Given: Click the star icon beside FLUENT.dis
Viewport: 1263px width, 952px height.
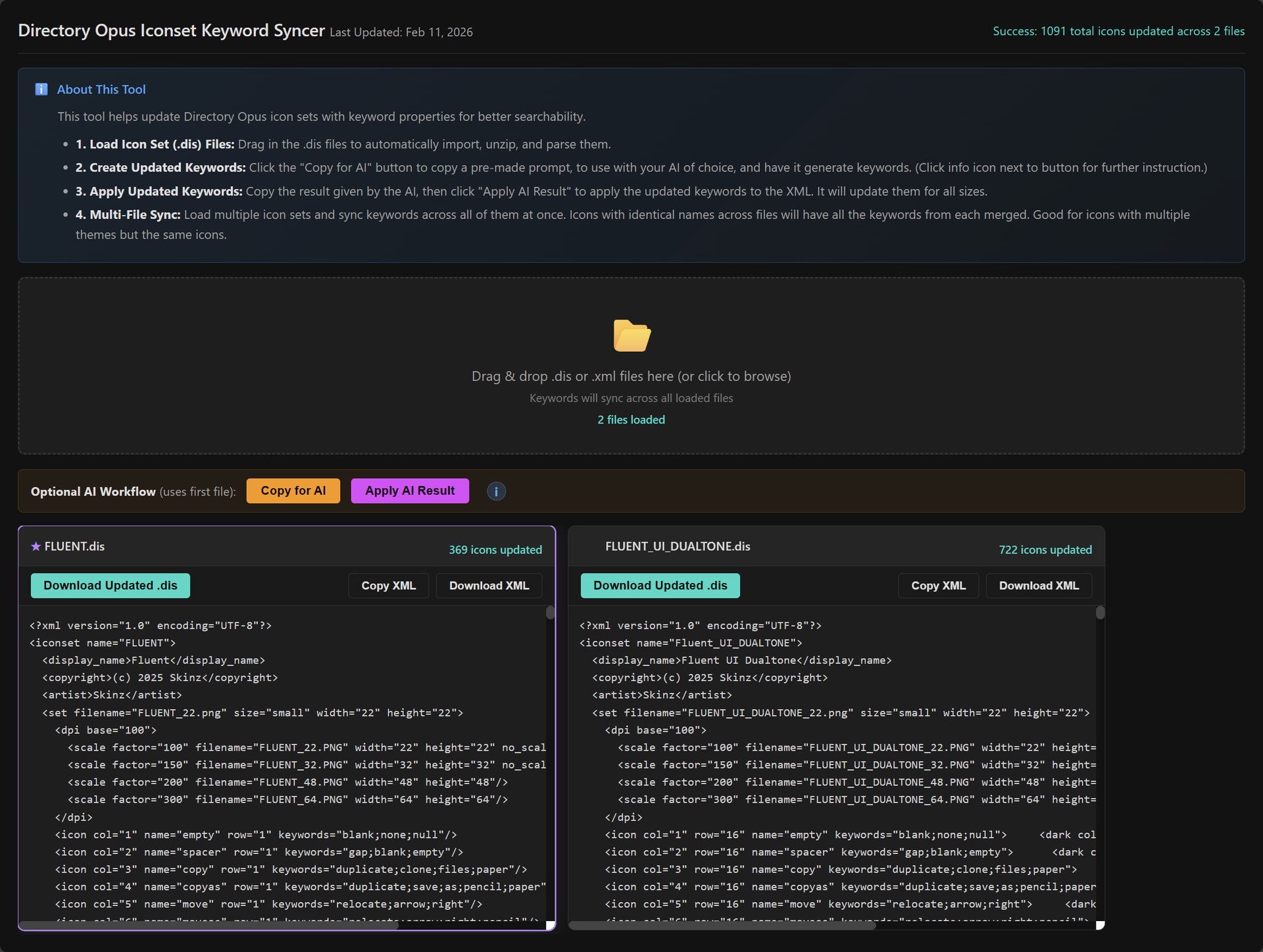Looking at the screenshot, I should pos(36,547).
